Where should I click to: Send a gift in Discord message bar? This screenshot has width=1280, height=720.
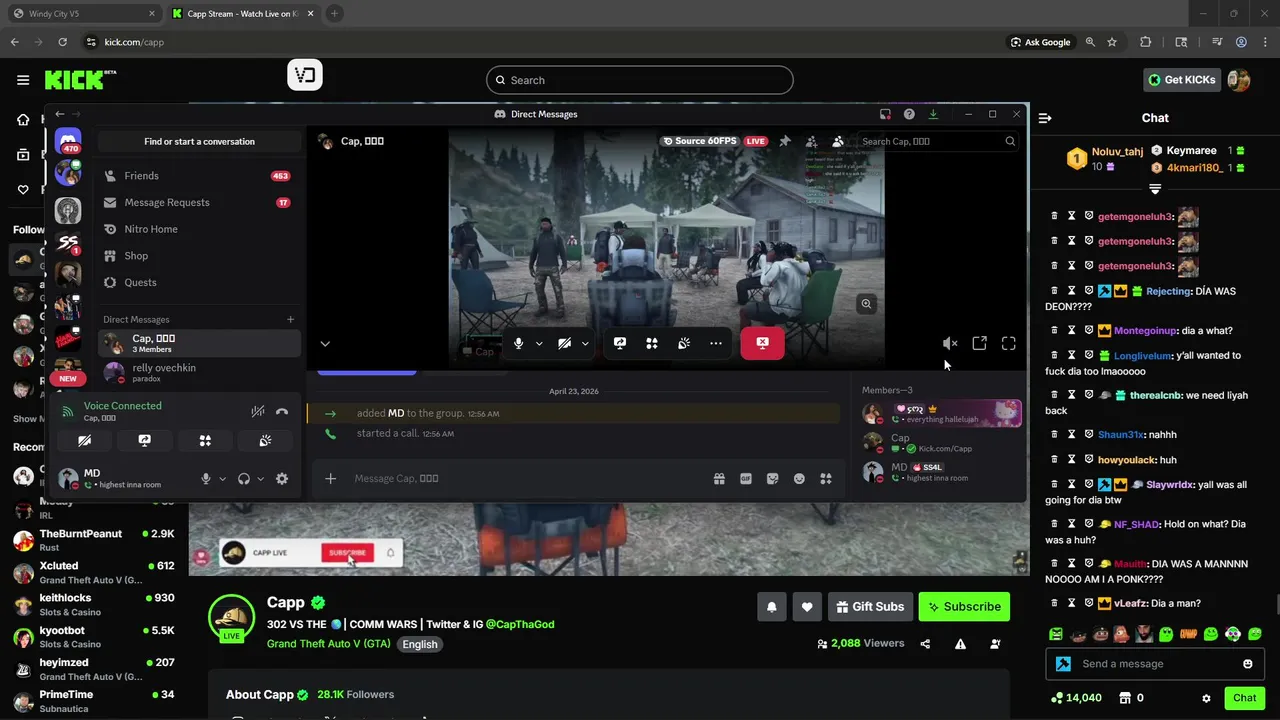point(719,479)
